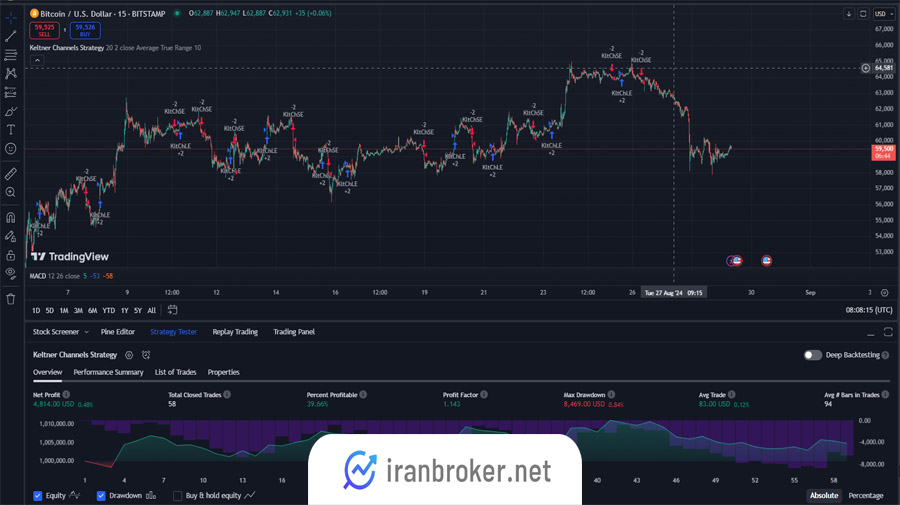Click the Net Profit info icon

tap(67, 394)
